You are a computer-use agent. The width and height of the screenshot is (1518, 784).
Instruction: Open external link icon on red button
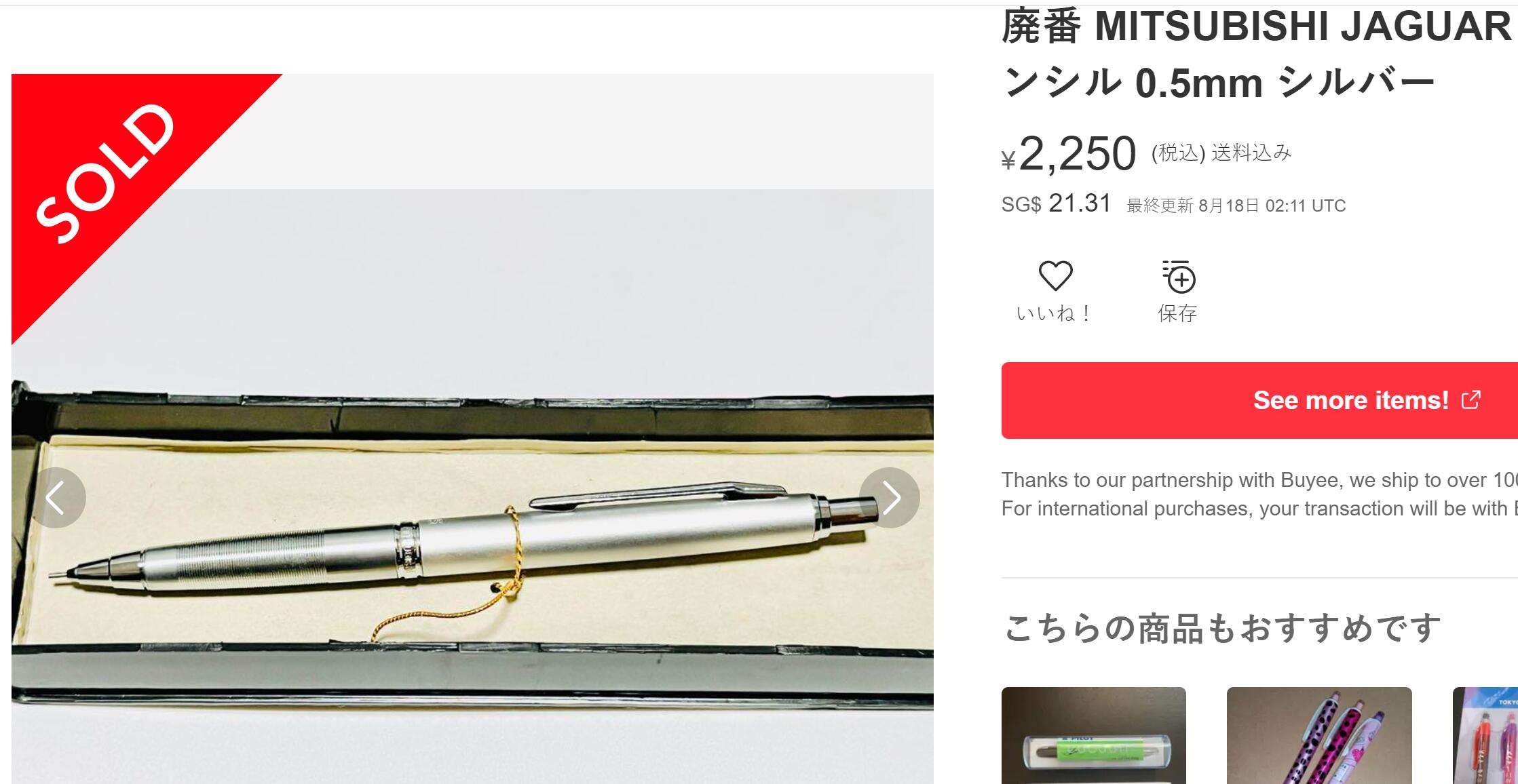point(1470,399)
